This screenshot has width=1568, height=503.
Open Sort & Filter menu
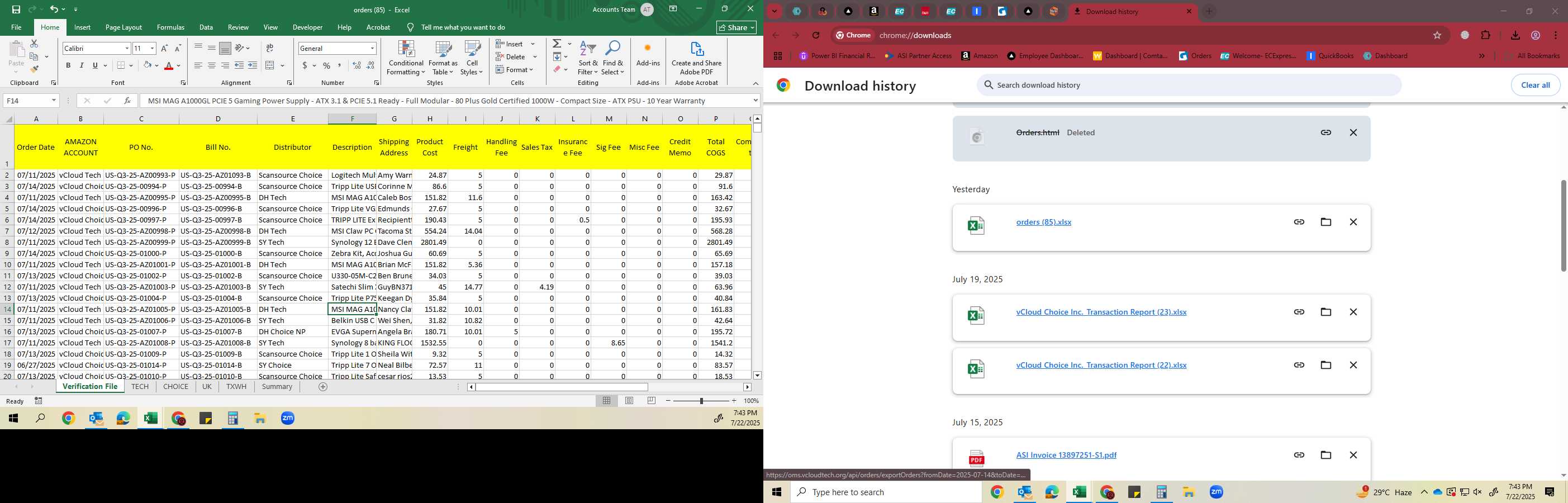588,59
